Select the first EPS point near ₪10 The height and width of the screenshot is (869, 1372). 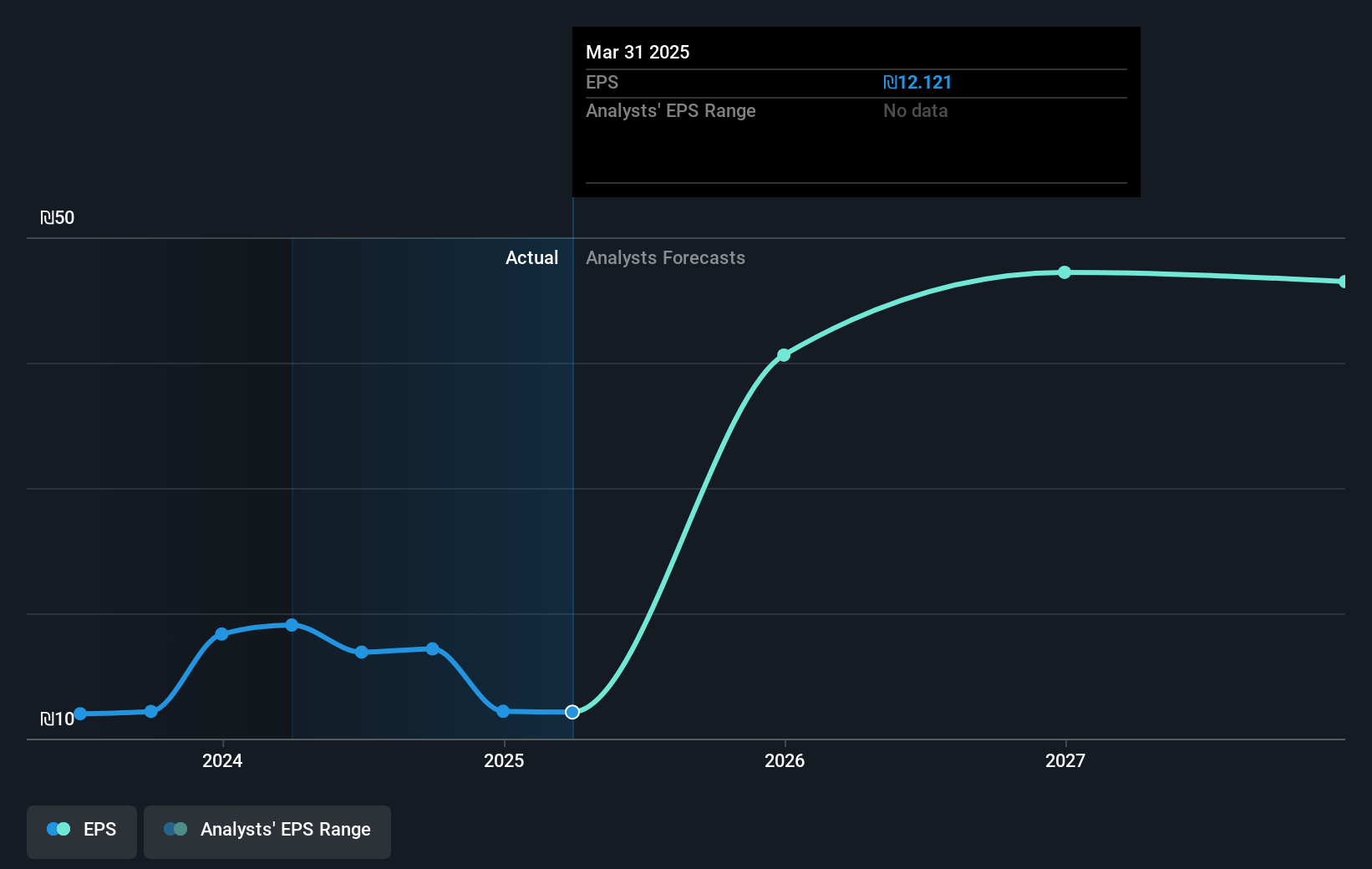pyautogui.click(x=80, y=714)
